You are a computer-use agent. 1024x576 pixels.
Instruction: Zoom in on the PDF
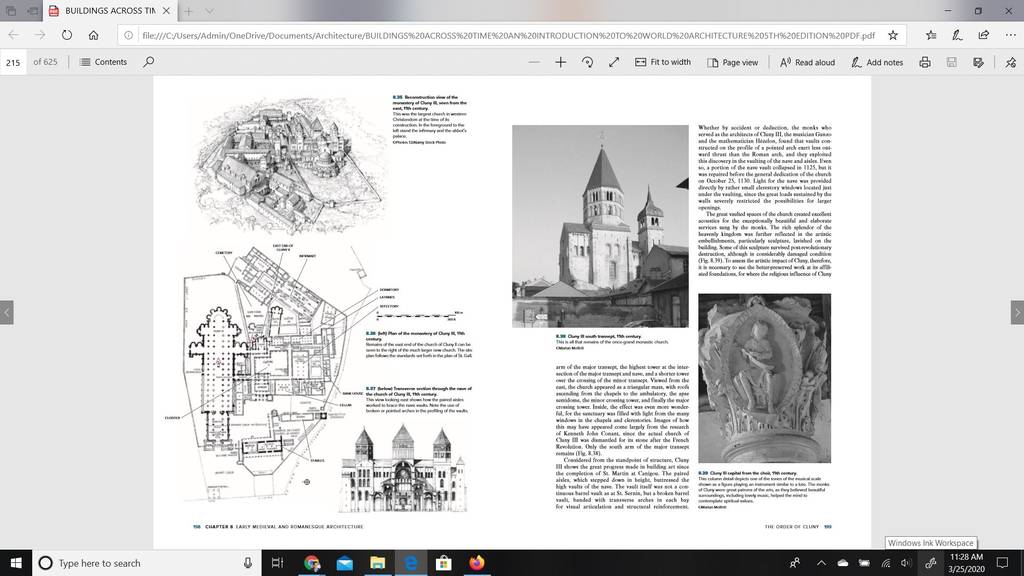[x=560, y=62]
